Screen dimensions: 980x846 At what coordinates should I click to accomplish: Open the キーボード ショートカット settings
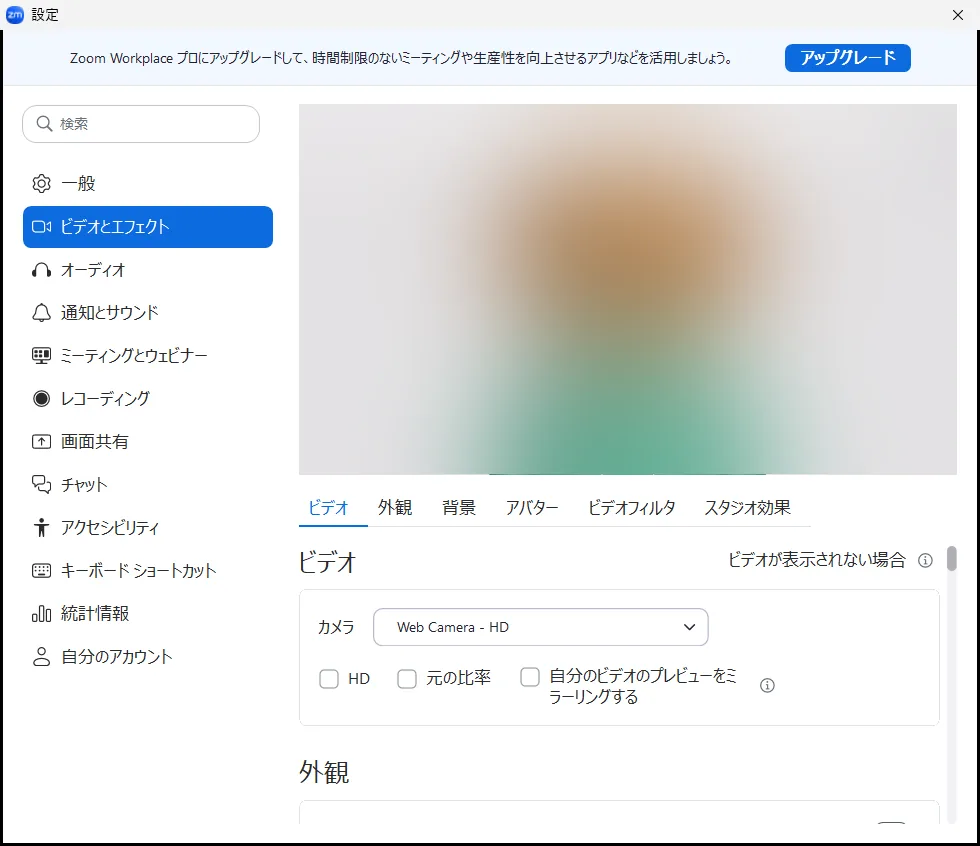pos(148,570)
